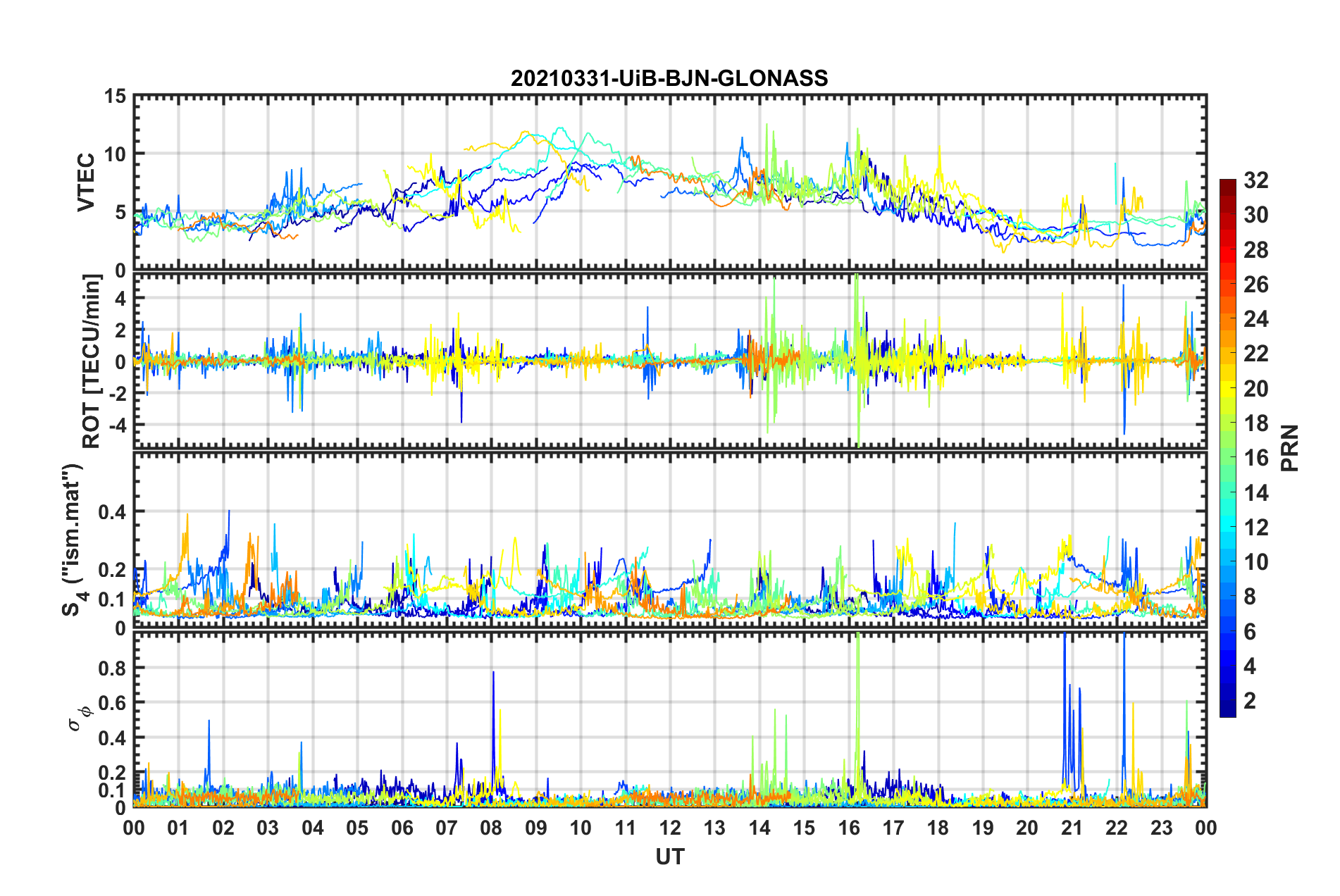Click x-axis tick label 04
The height and width of the screenshot is (896, 1340).
tap(312, 828)
